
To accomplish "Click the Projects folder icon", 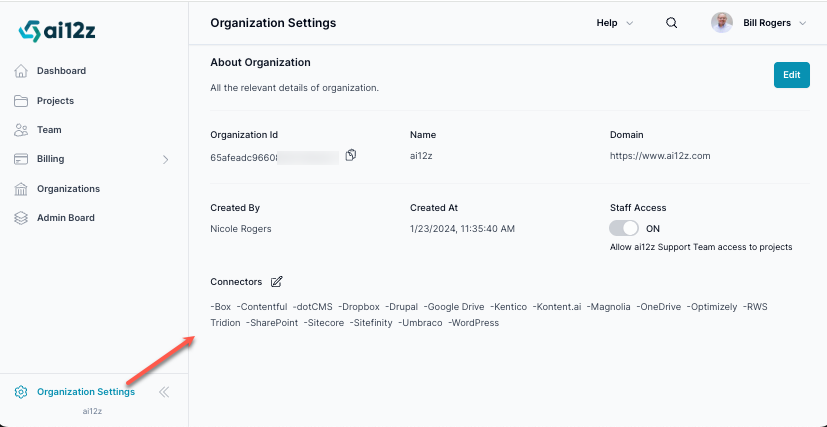I will click(x=21, y=101).
